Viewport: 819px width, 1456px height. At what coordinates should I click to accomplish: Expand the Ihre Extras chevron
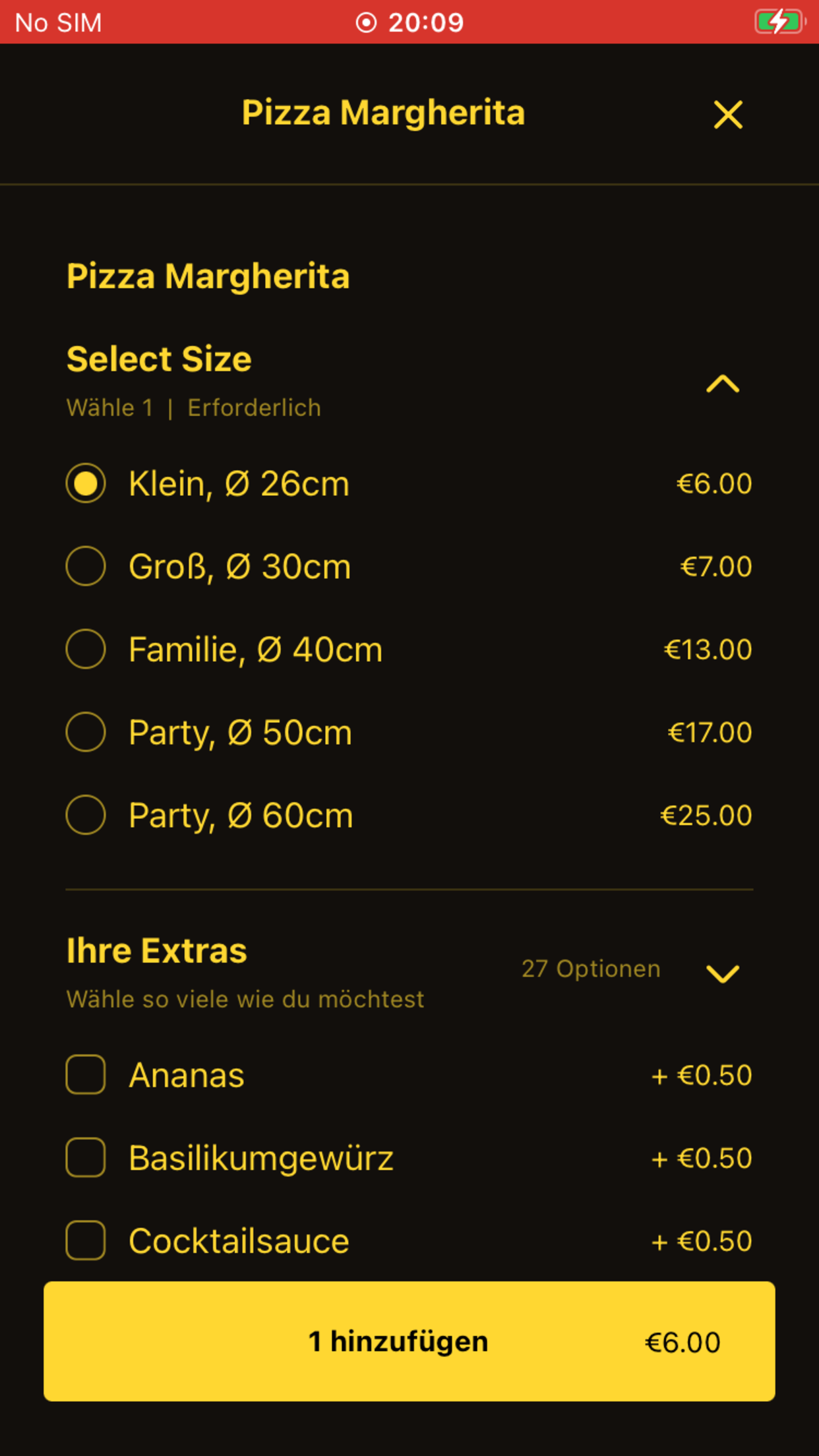pyautogui.click(x=723, y=974)
